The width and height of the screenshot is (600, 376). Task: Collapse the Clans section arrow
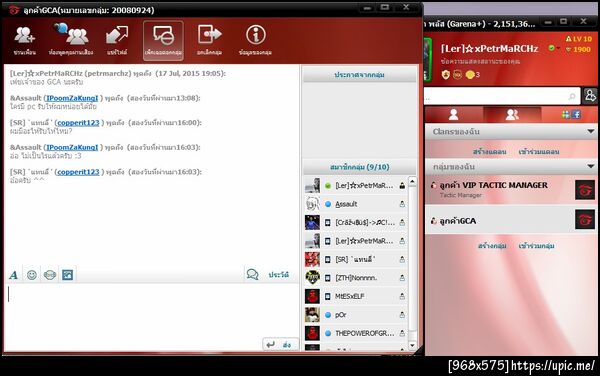click(591, 131)
